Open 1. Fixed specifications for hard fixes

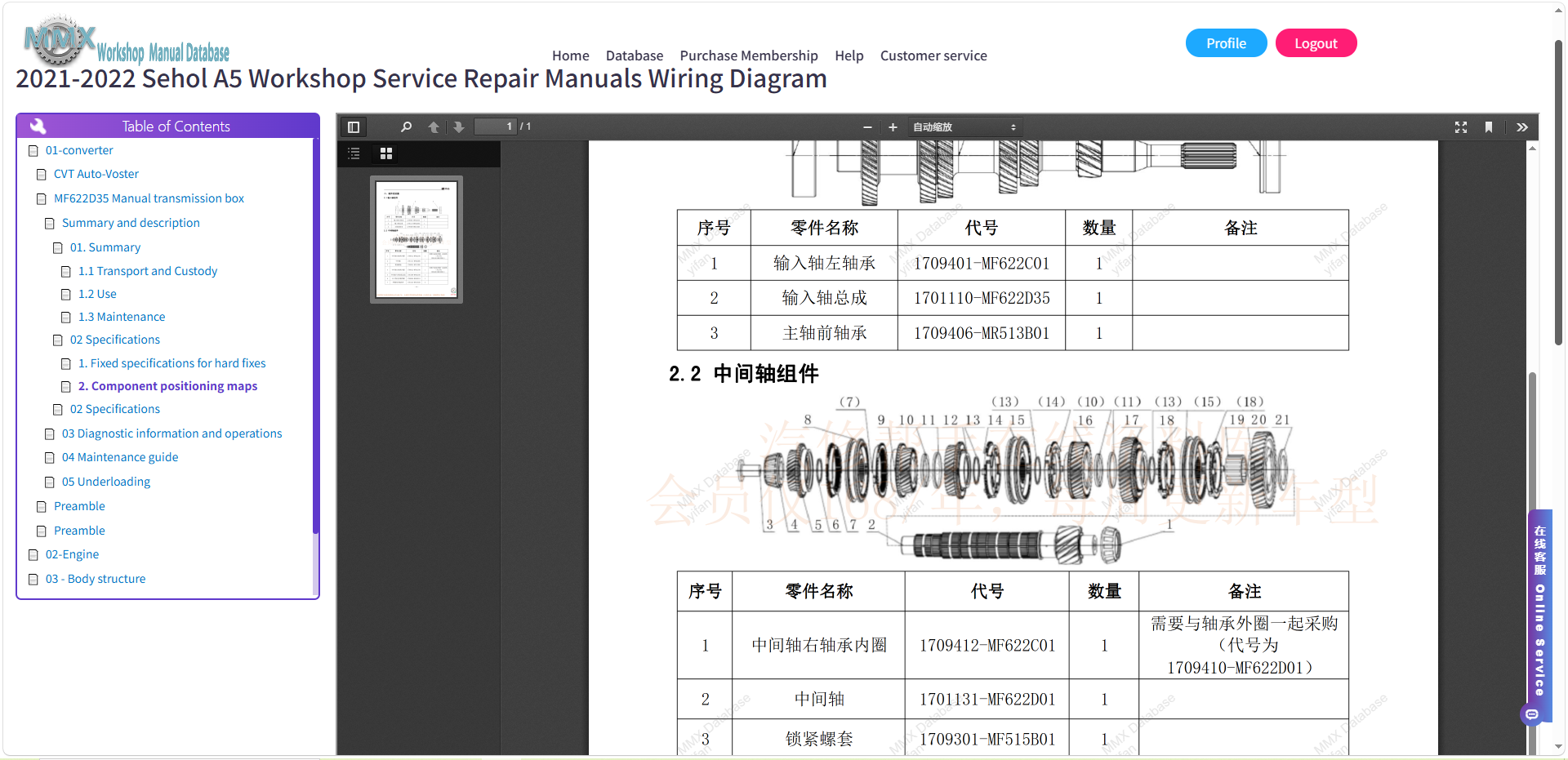point(171,363)
